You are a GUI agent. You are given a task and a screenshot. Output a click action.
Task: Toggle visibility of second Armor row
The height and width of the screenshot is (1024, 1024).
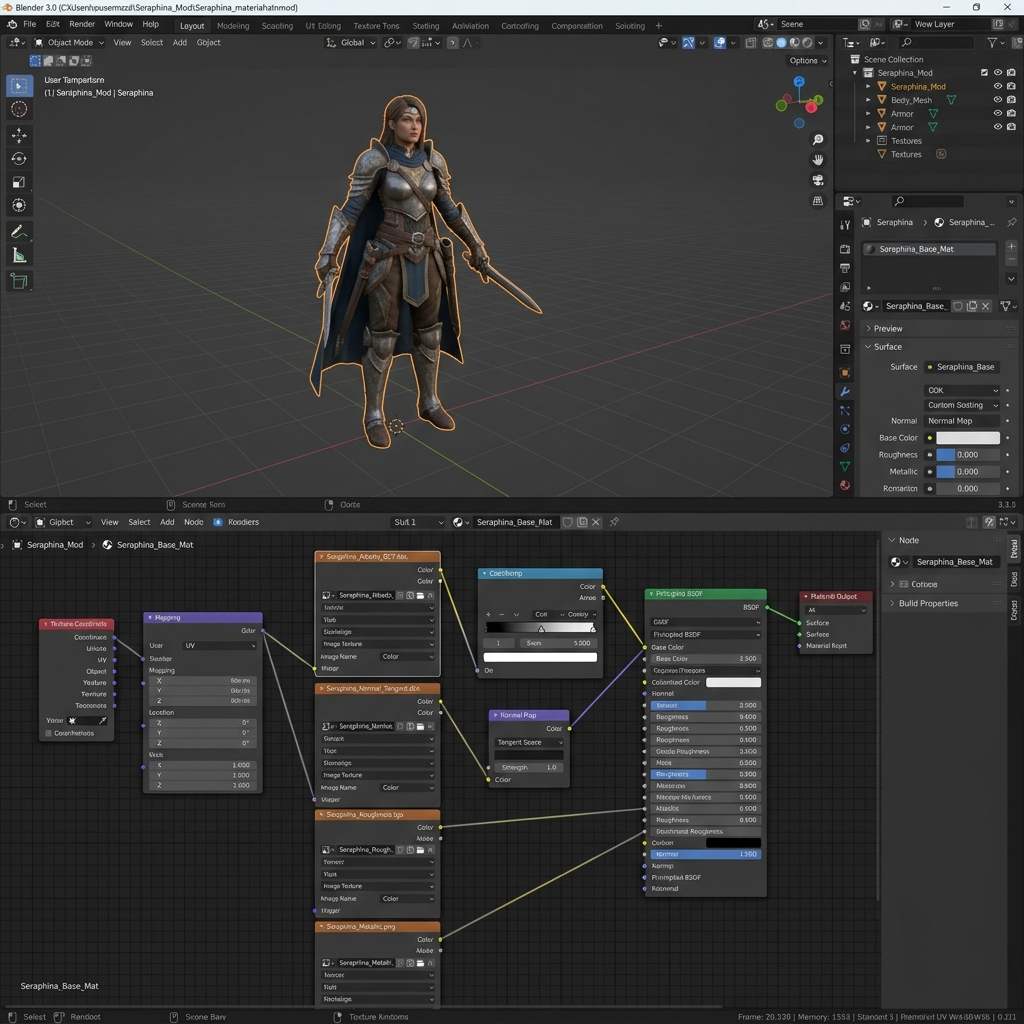coord(997,127)
